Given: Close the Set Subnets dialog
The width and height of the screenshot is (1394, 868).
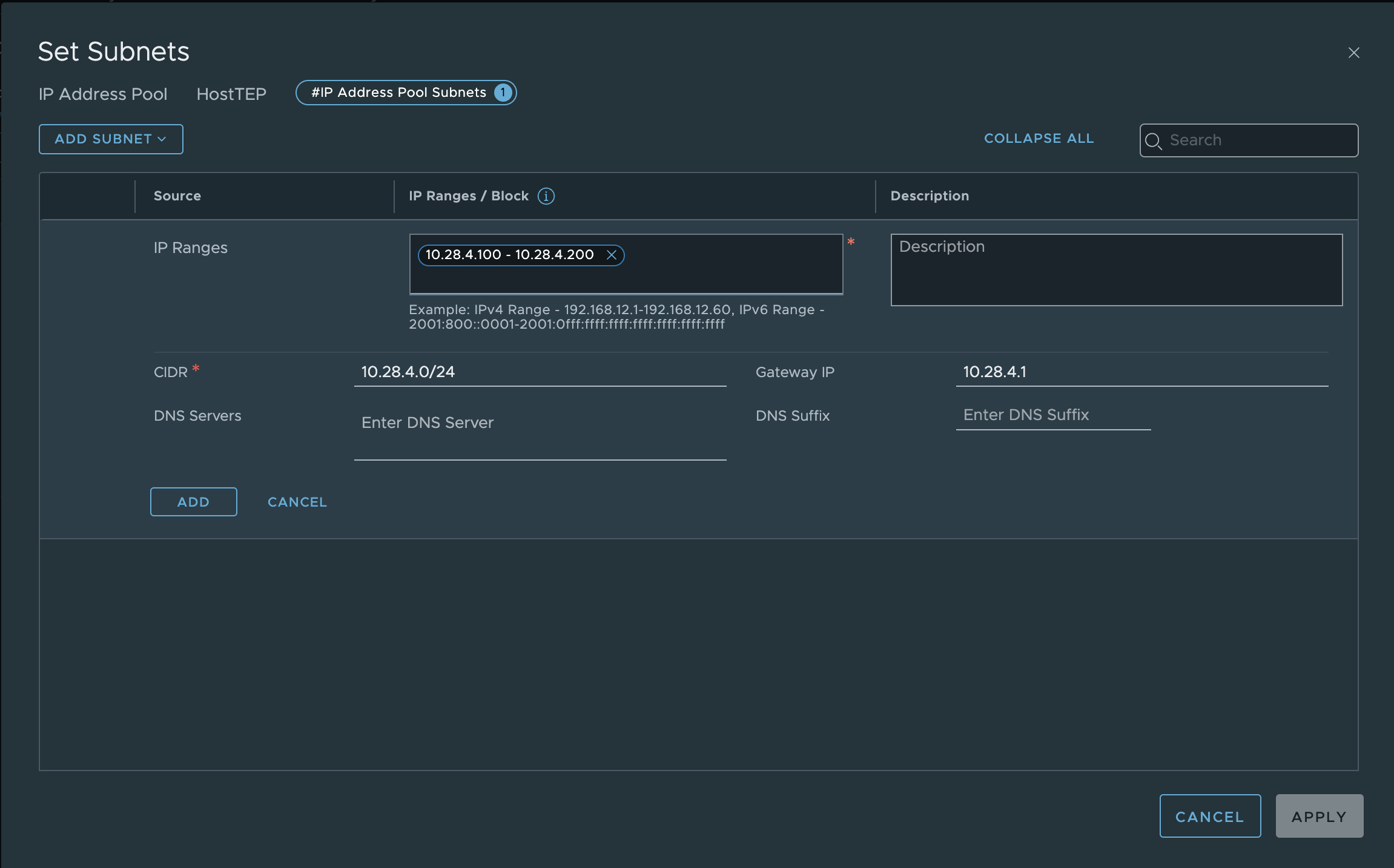Looking at the screenshot, I should (1353, 53).
